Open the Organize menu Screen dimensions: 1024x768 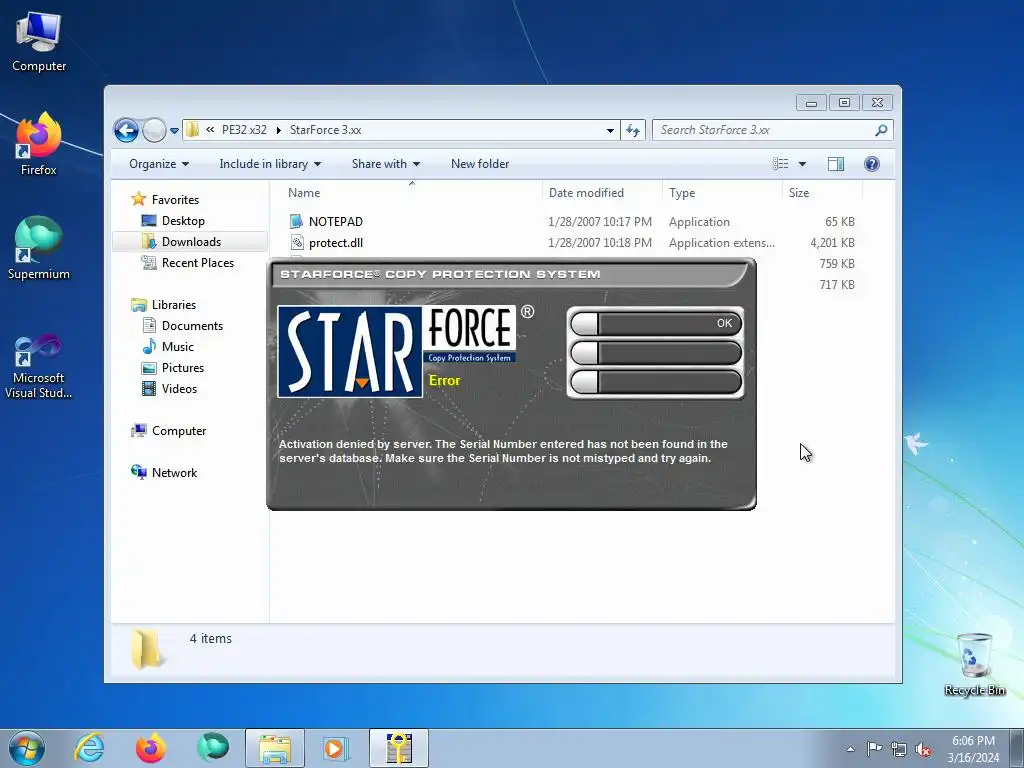click(x=159, y=164)
